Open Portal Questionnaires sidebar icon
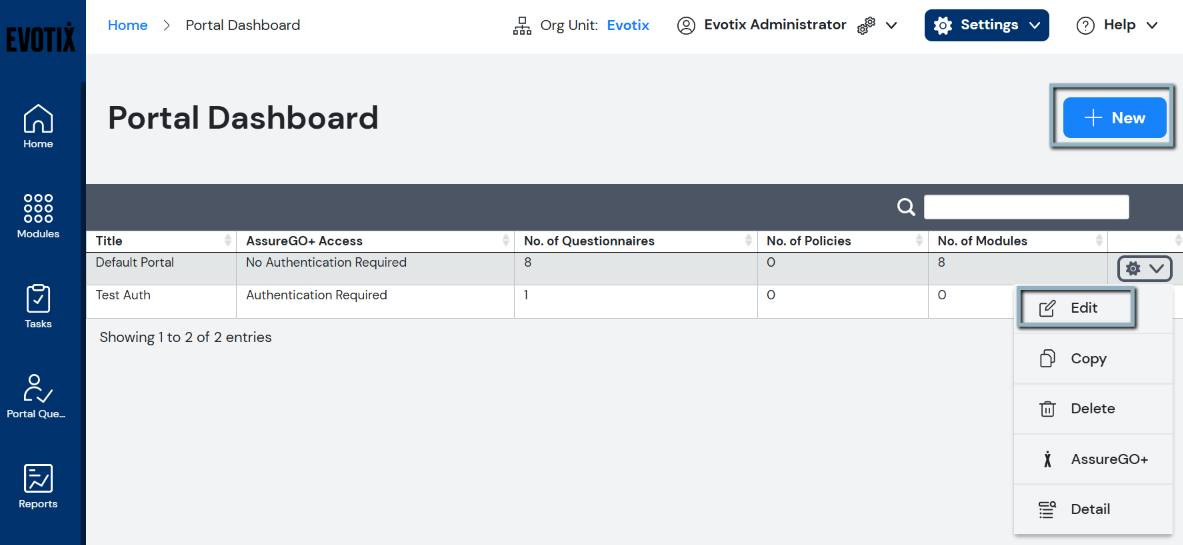This screenshot has height=545, width=1183. click(x=38, y=396)
